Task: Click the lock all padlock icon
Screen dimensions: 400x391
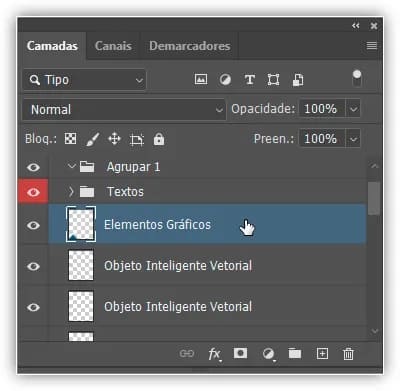Action: point(159,139)
